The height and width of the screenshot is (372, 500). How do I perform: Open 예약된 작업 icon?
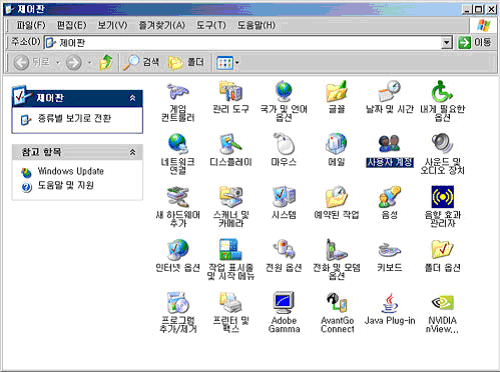pos(336,197)
